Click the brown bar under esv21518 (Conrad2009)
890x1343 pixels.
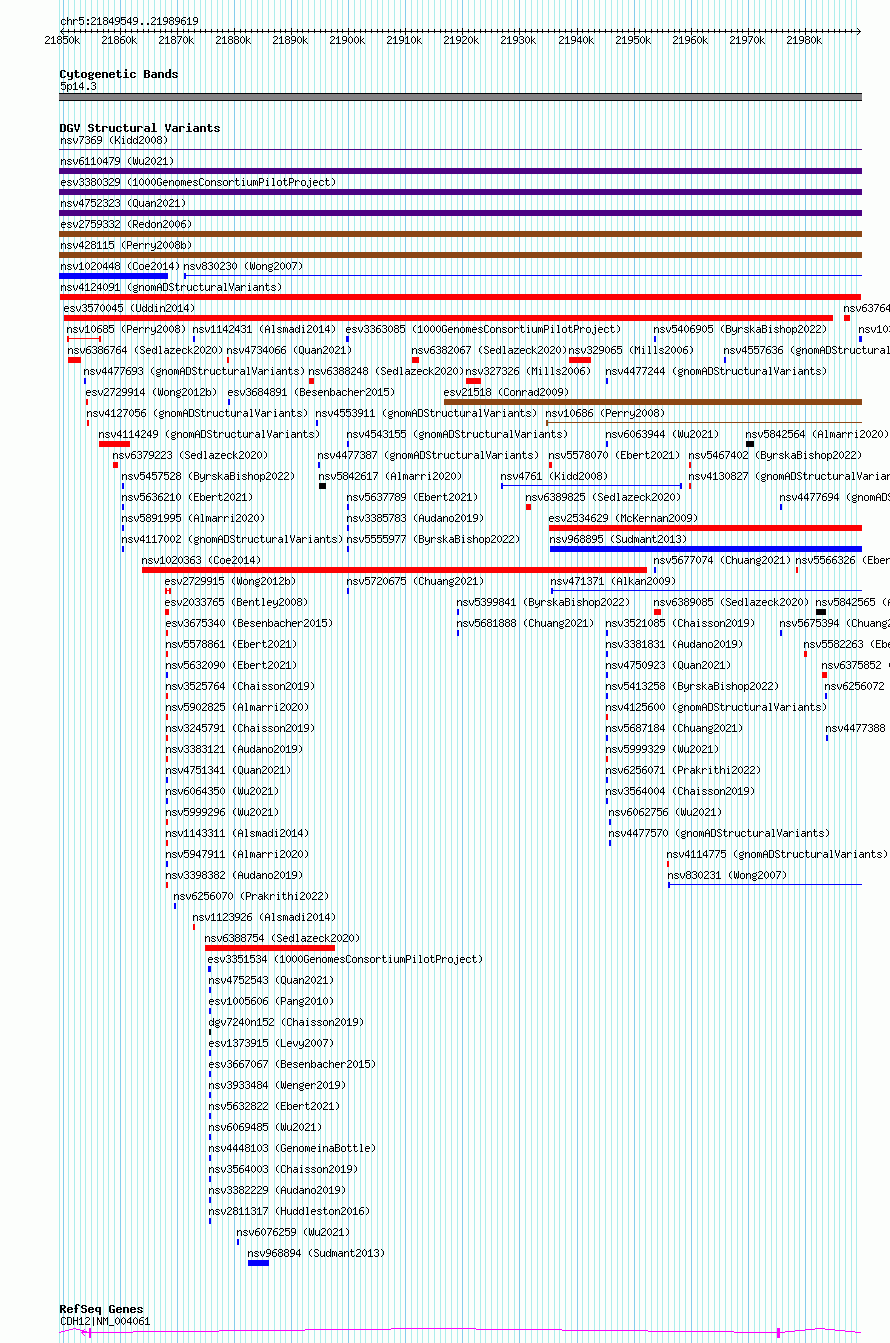pyautogui.click(x=653, y=402)
